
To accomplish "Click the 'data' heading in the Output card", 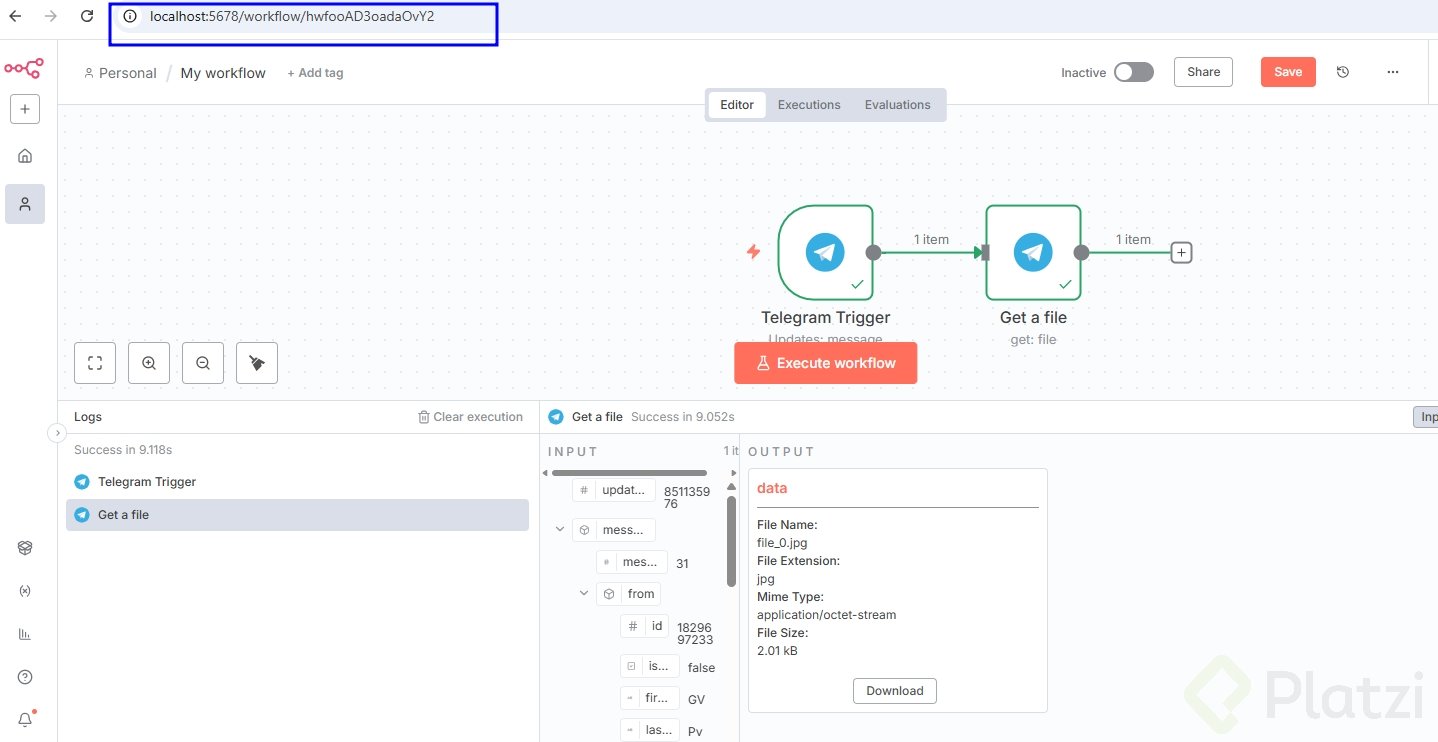I will click(772, 488).
